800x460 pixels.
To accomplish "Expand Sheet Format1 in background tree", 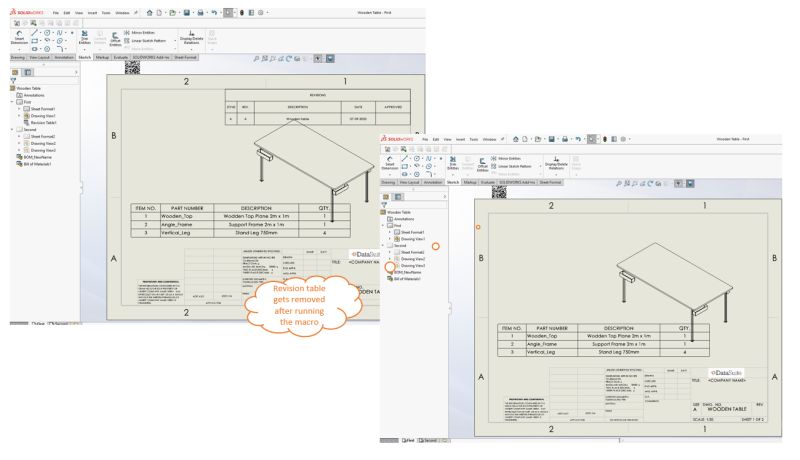I will 19,109.
